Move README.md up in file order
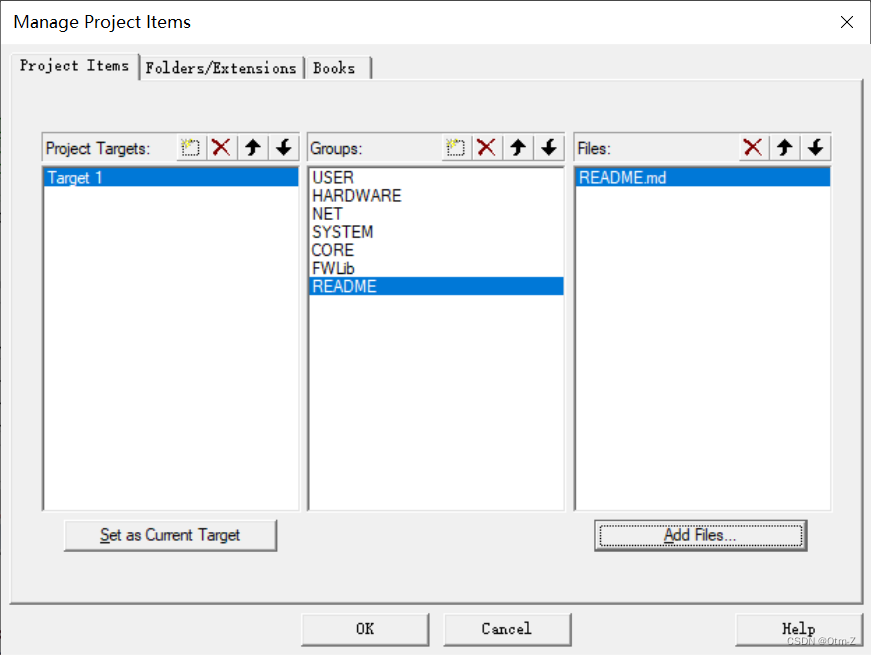871x655 pixels. pos(783,147)
